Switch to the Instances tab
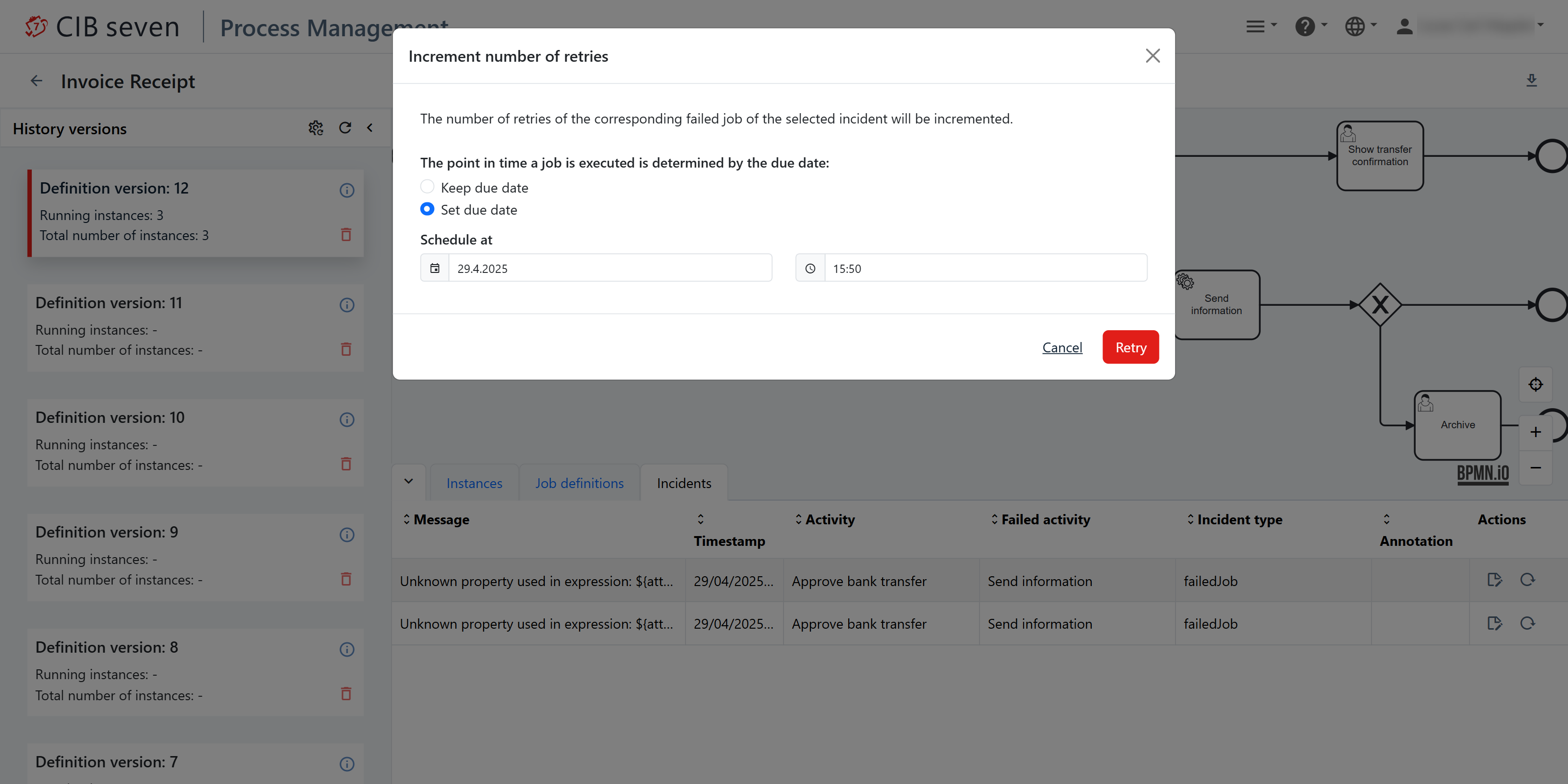 [x=474, y=483]
